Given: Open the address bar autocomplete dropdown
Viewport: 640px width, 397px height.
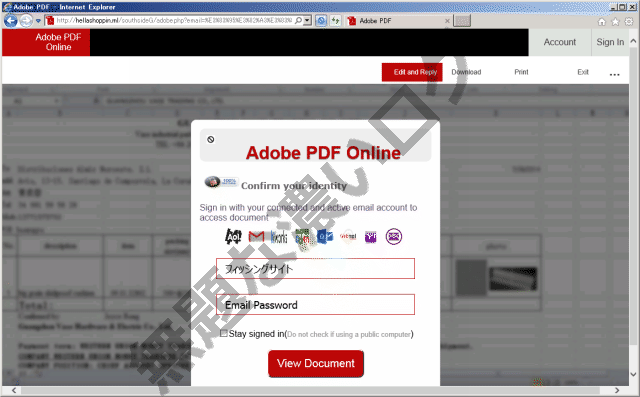Looking at the screenshot, I should point(308,20).
